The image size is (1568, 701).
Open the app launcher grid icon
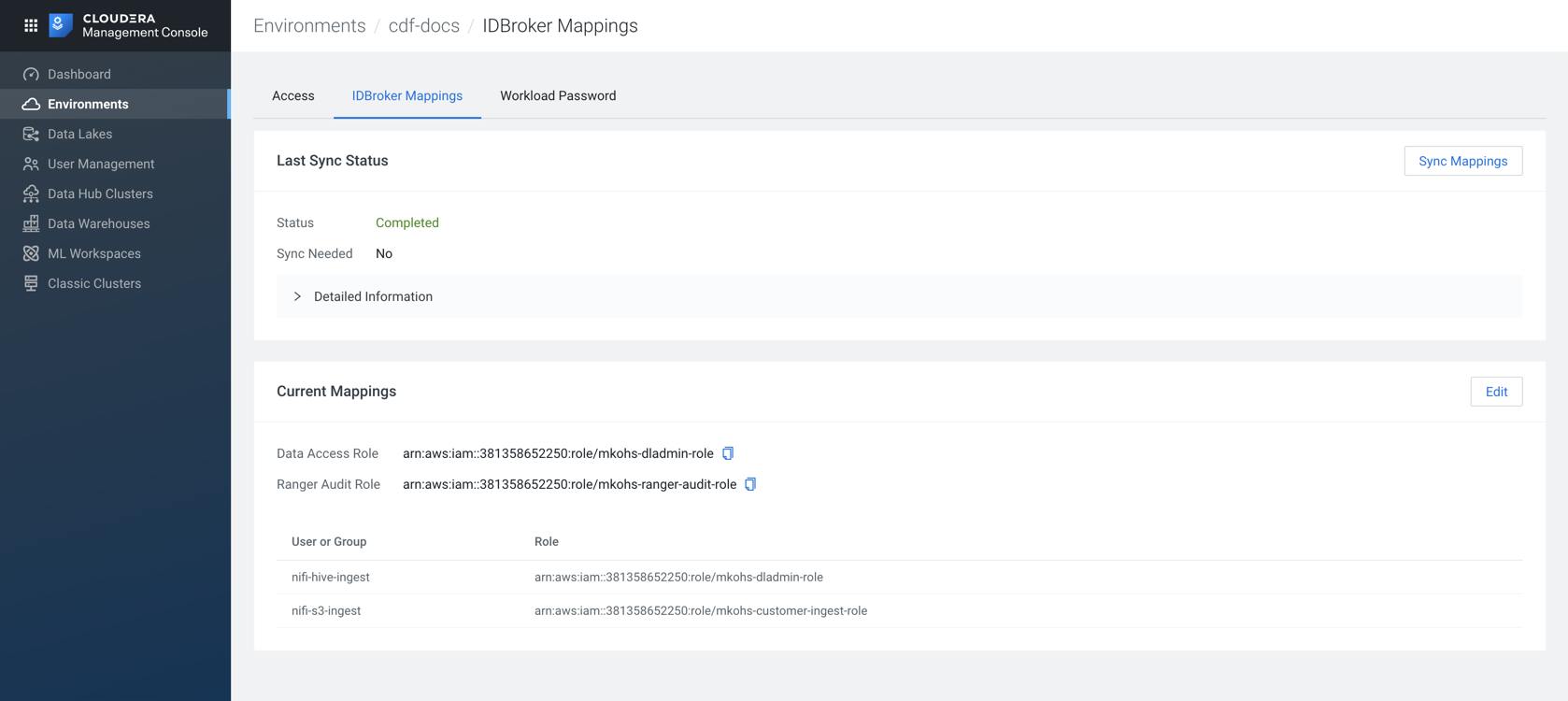coord(31,25)
